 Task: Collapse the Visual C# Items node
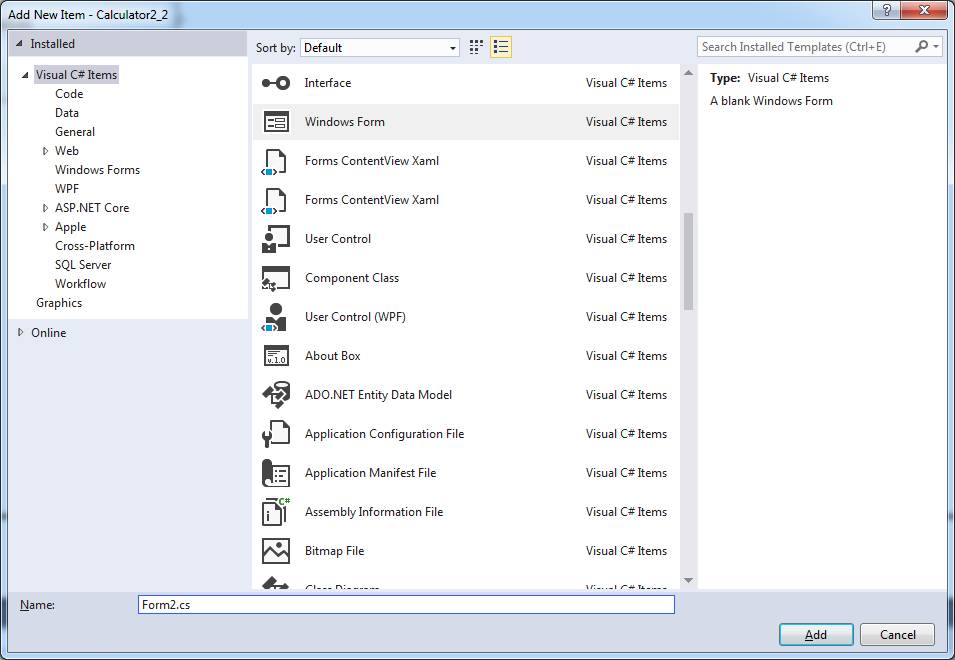pos(25,75)
